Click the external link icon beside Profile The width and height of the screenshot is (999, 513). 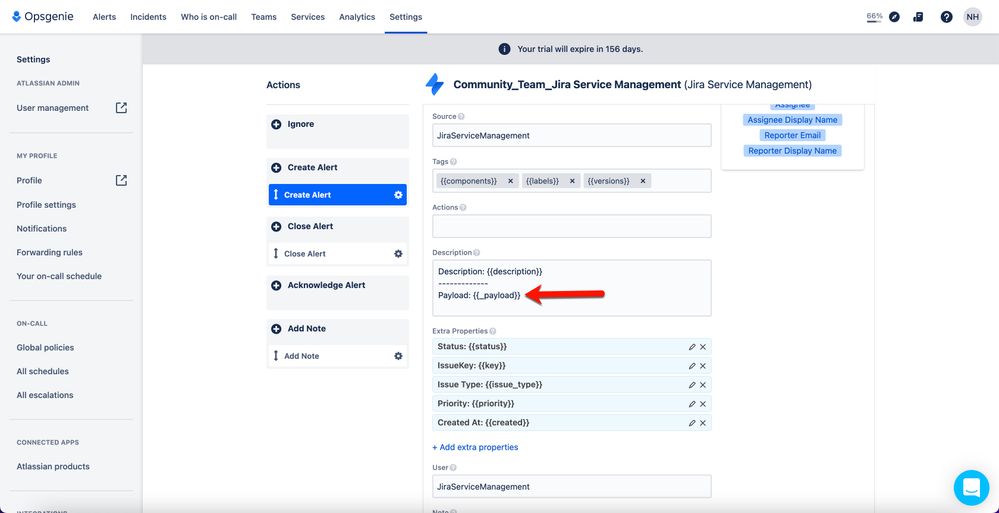[121, 180]
